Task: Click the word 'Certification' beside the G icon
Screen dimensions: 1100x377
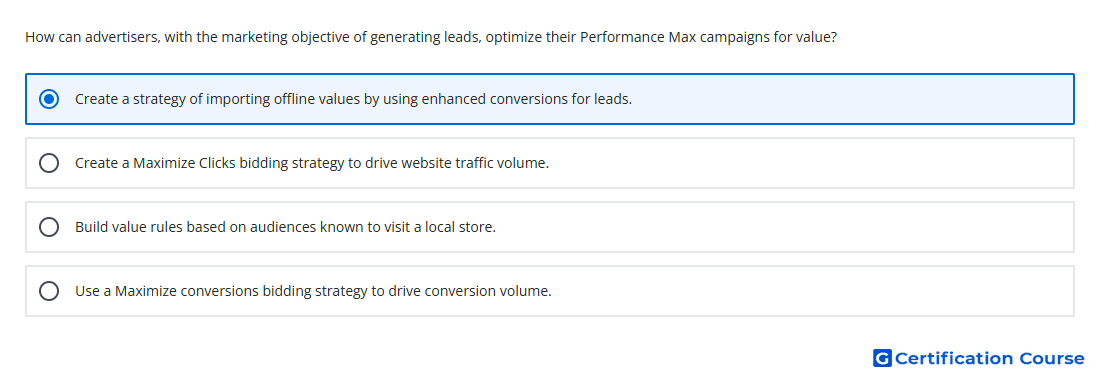Action: click(x=955, y=358)
